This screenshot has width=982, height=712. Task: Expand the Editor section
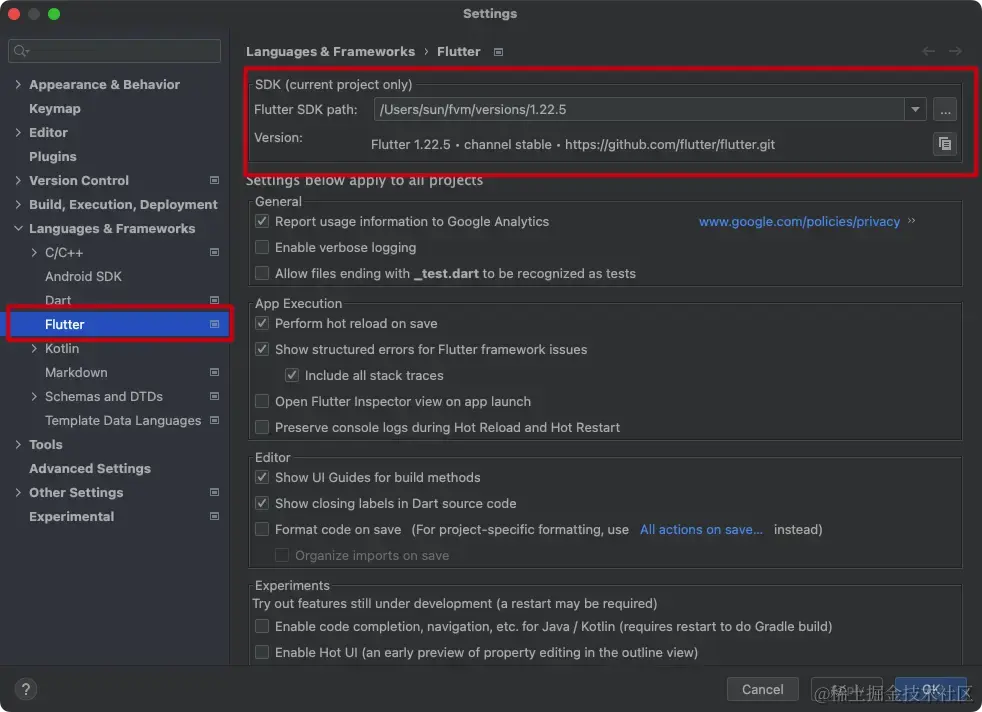pyautogui.click(x=18, y=132)
